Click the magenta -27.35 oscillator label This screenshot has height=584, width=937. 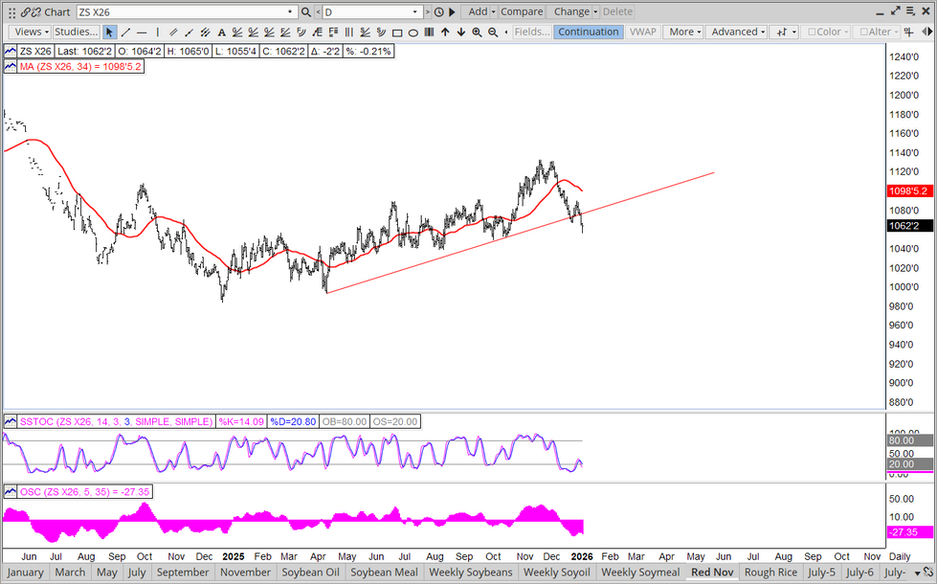pos(910,532)
